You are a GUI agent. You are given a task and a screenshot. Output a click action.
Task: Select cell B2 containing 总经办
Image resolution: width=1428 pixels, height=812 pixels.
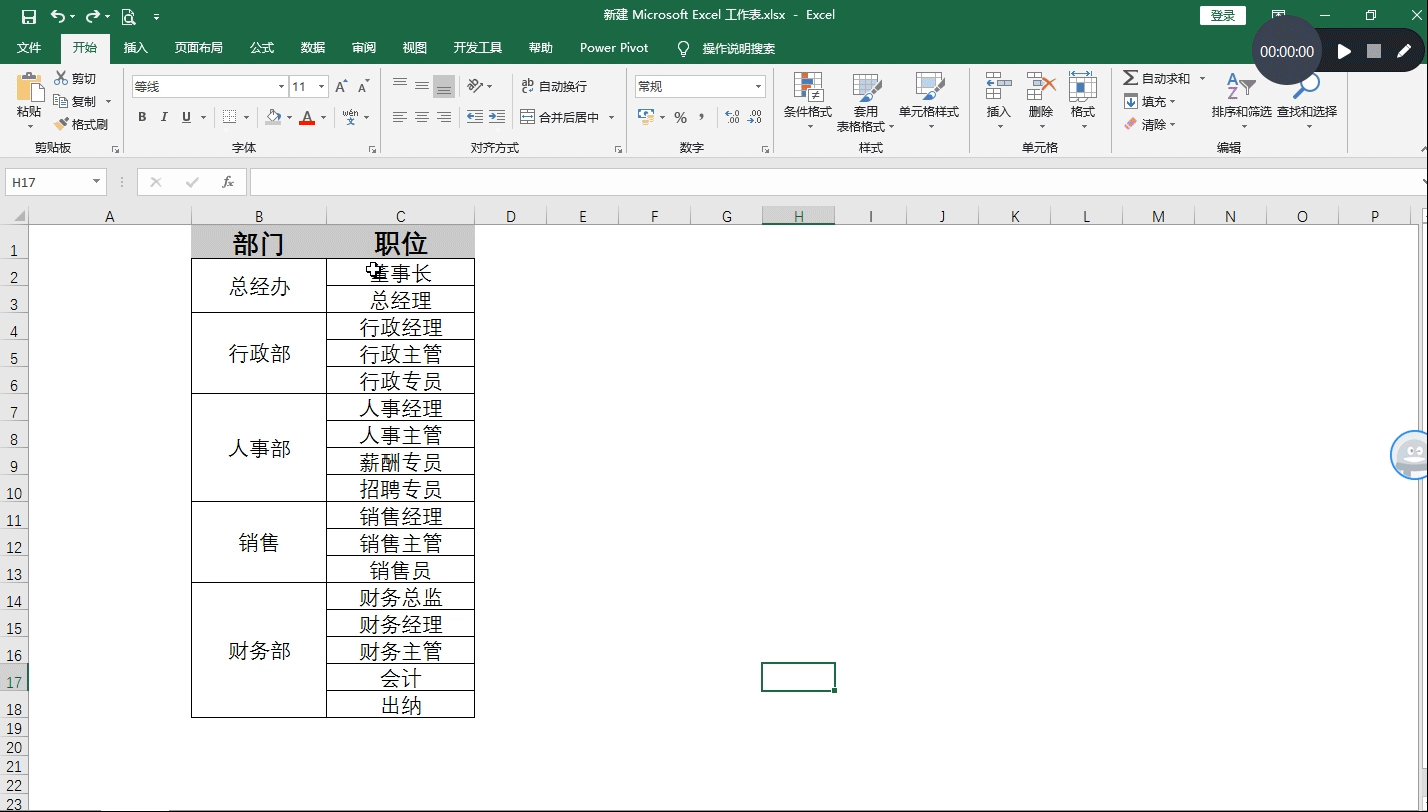(x=258, y=285)
